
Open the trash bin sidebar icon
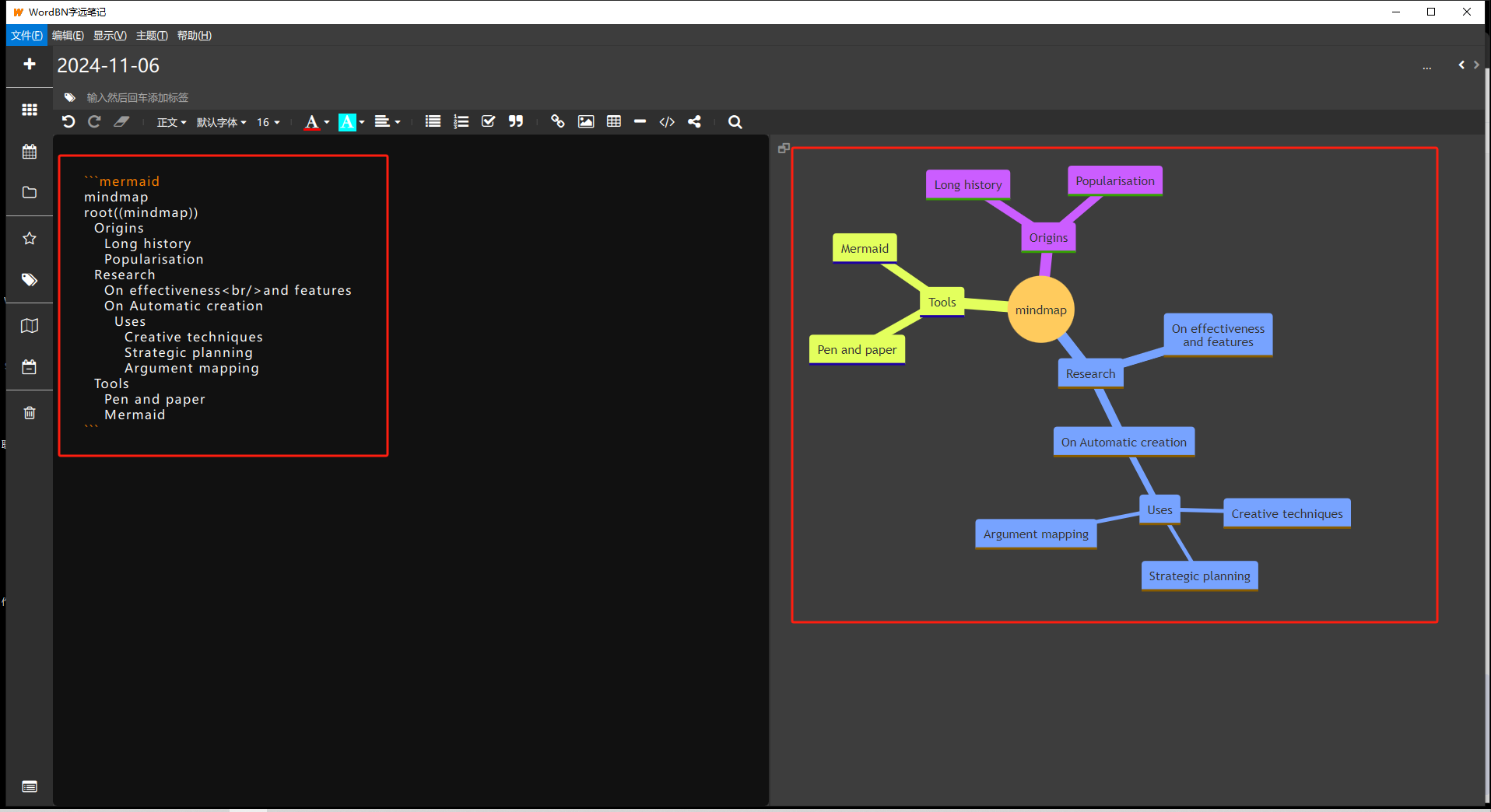(x=30, y=413)
